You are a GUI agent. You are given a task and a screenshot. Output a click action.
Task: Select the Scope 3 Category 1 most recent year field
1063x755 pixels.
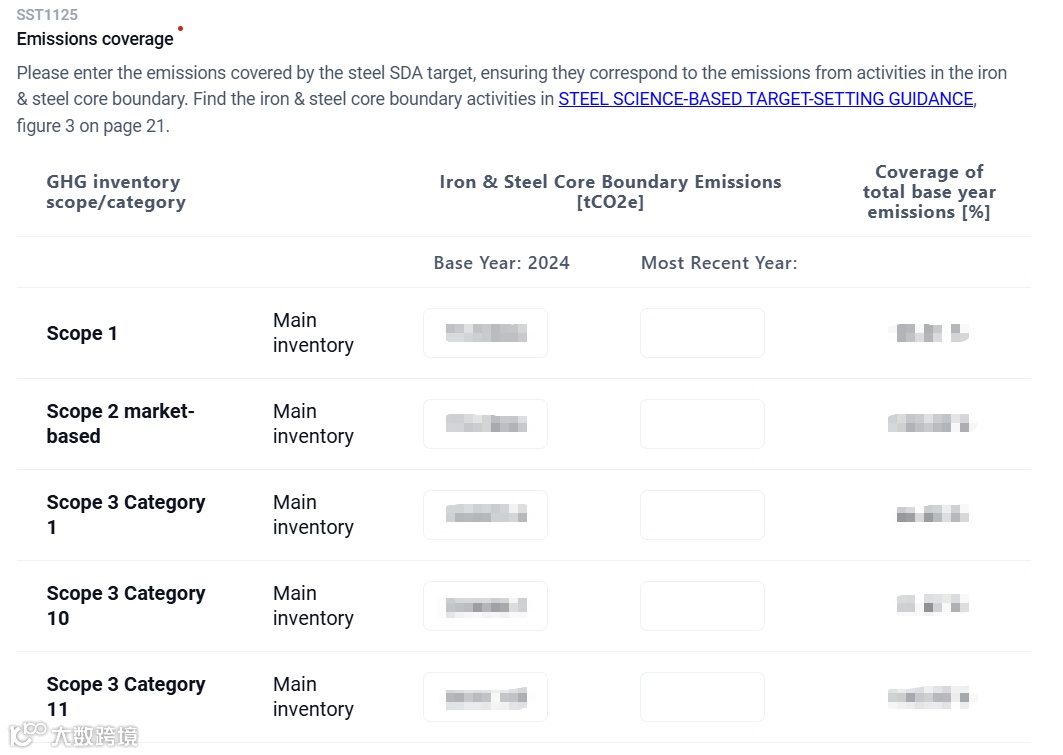tap(702, 515)
